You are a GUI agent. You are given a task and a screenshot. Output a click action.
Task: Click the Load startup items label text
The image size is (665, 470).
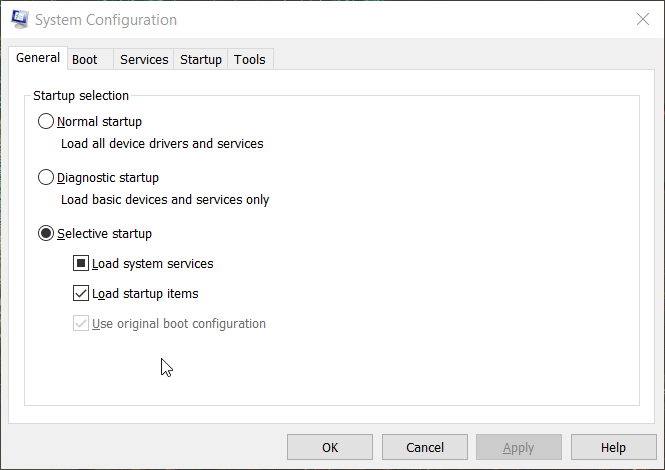145,294
